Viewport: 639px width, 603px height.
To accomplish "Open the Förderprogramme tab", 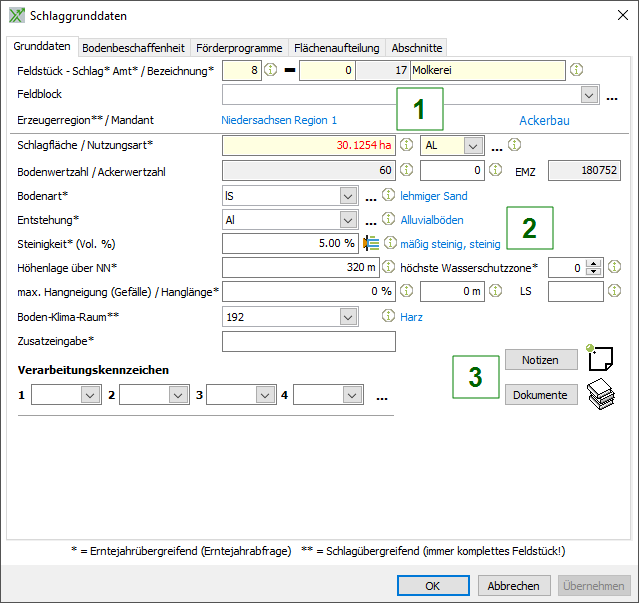I will [238, 47].
